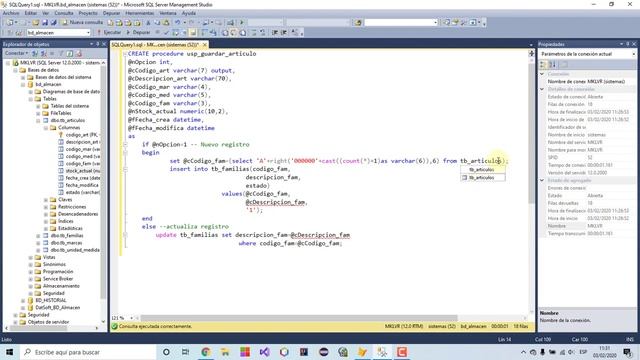The width and height of the screenshot is (640, 360).
Task: Click the Disconnect icon in Object Explorer
Action: click(44, 53)
